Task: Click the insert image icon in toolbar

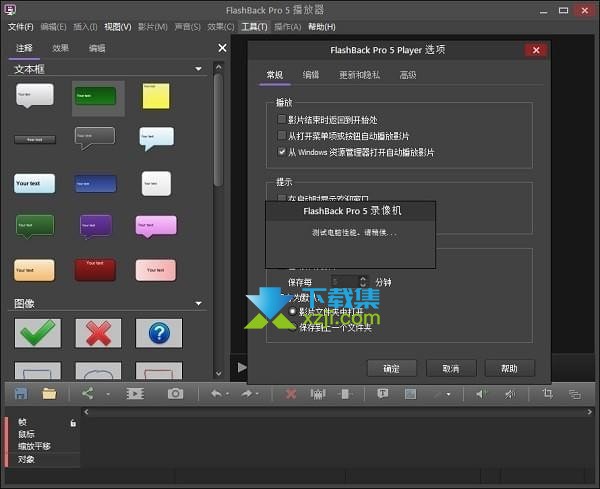Action: 410,394
